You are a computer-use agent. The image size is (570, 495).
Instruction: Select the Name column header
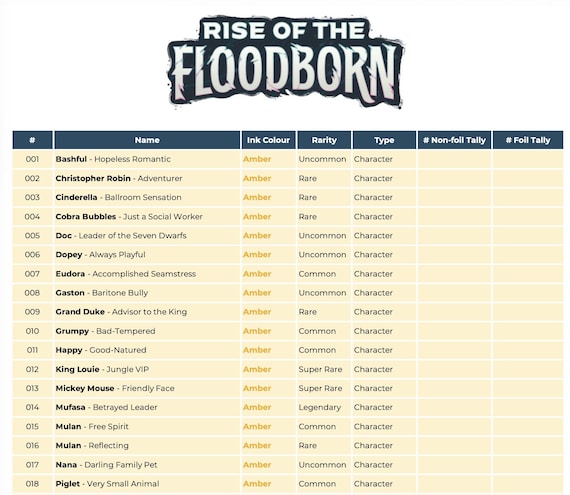147,140
